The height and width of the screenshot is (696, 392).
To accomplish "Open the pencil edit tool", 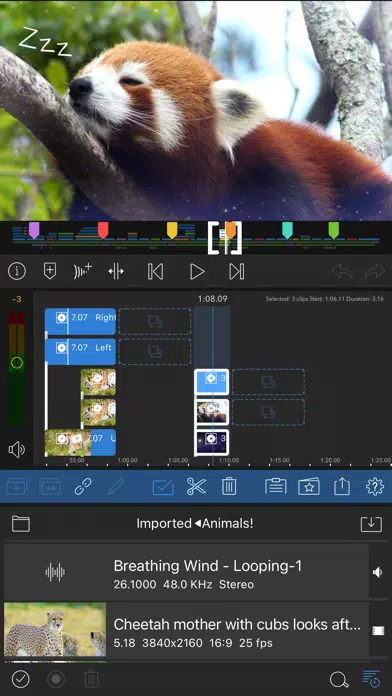I will point(115,487).
